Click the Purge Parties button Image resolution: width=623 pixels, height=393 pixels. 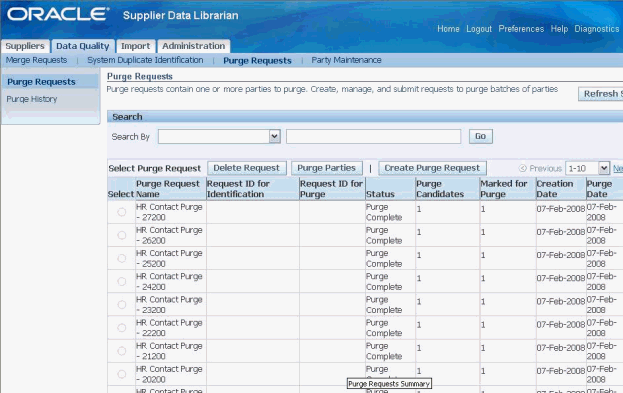pos(327,168)
